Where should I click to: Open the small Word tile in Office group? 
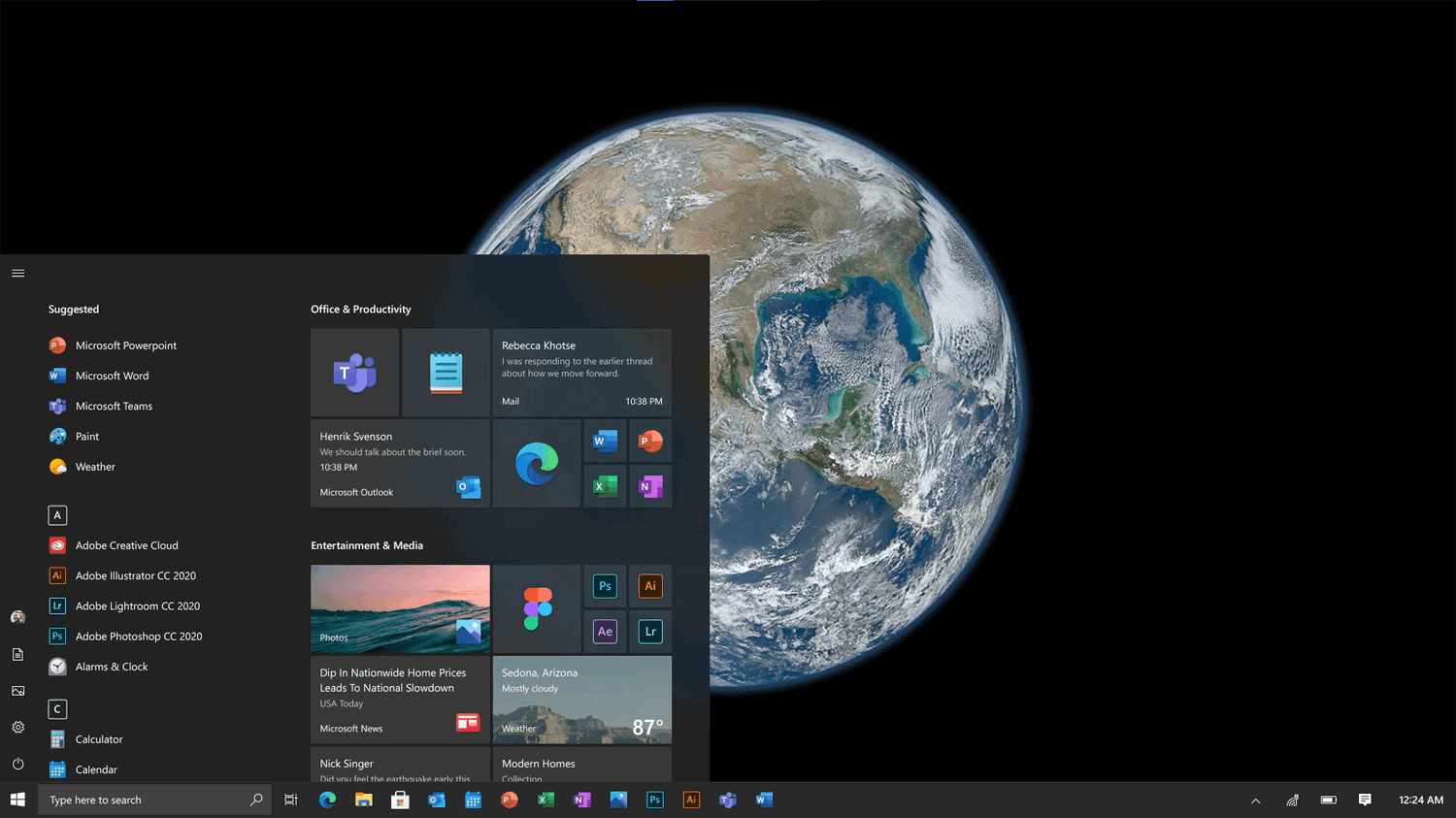pos(605,441)
